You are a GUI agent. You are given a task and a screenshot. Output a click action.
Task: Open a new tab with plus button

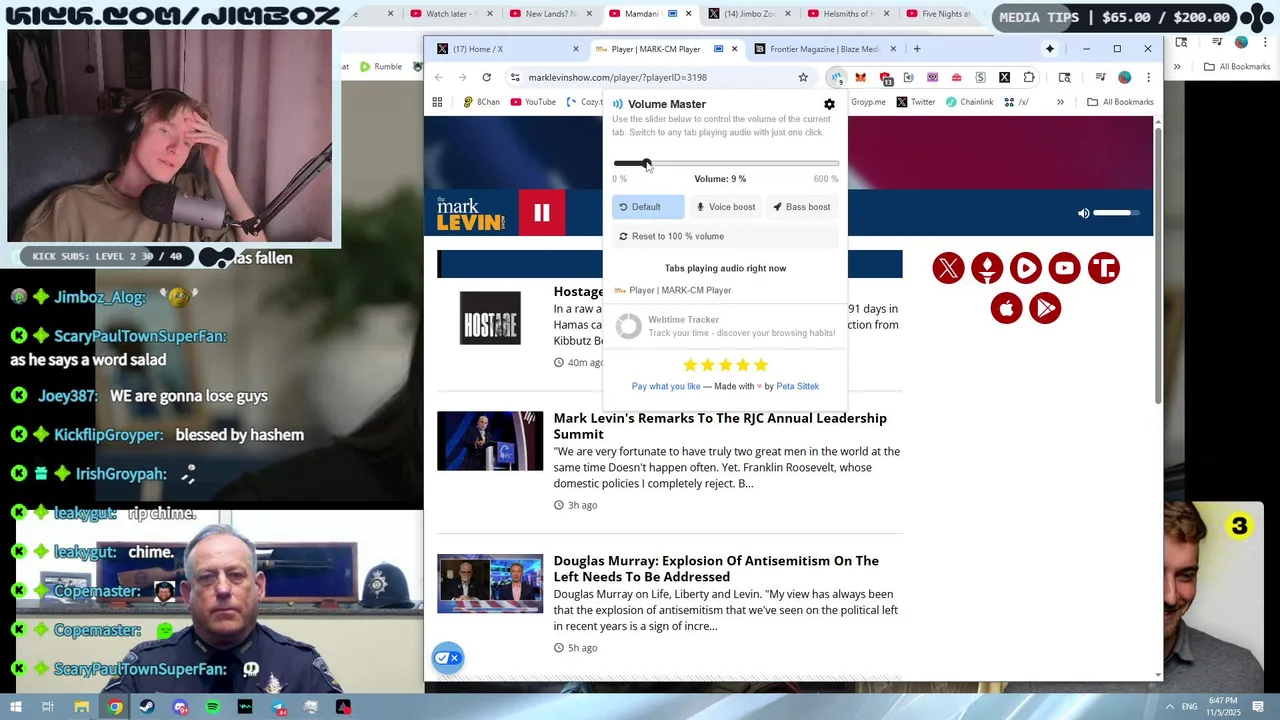click(x=917, y=49)
